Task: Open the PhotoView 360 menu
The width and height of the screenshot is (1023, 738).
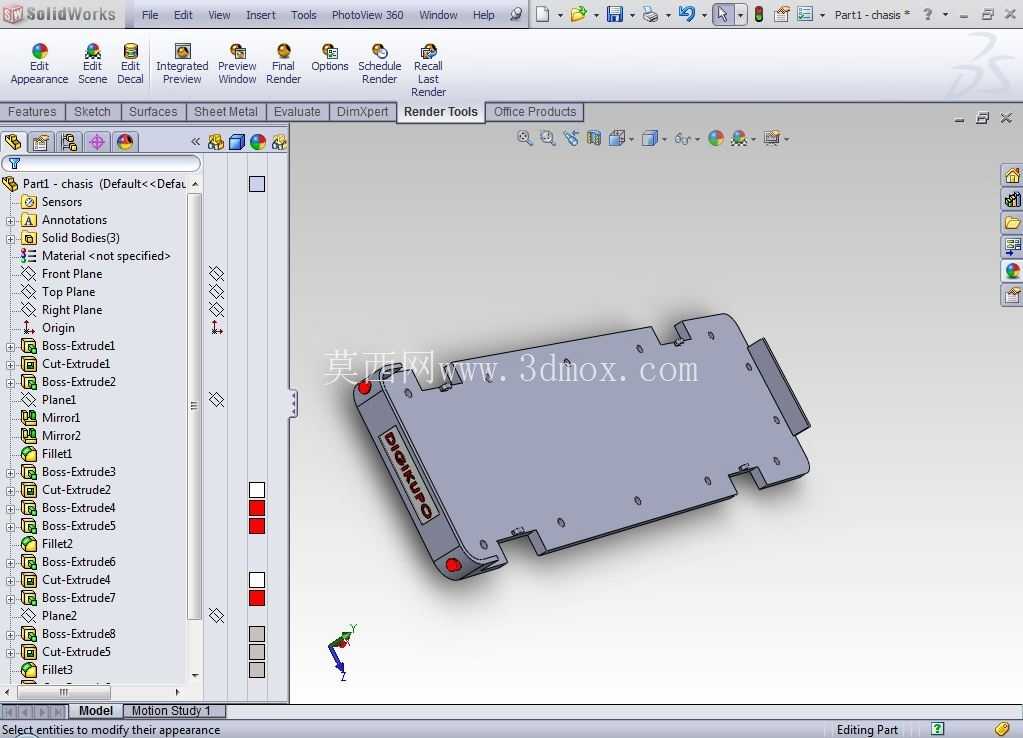Action: point(367,14)
